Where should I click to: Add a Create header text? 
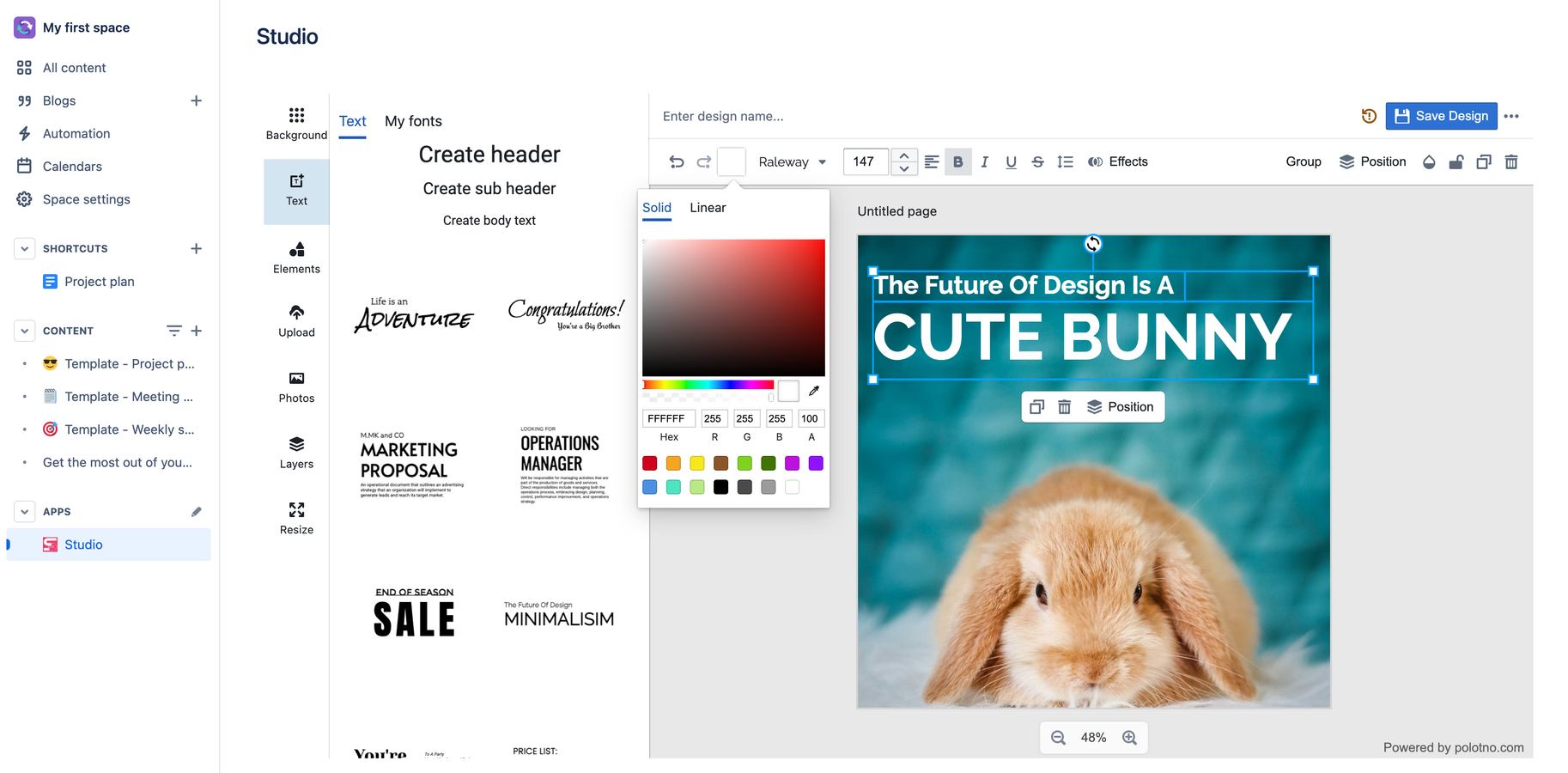489,155
